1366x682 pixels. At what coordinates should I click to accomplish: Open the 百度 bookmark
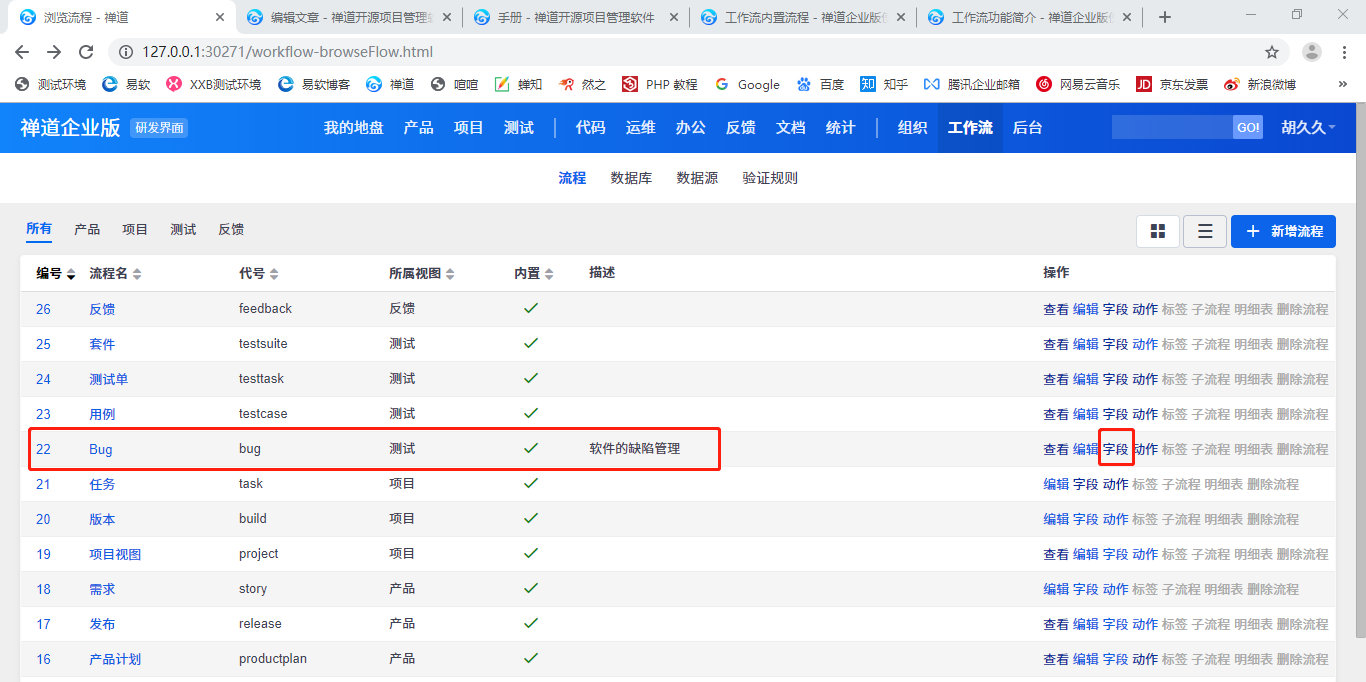(820, 84)
